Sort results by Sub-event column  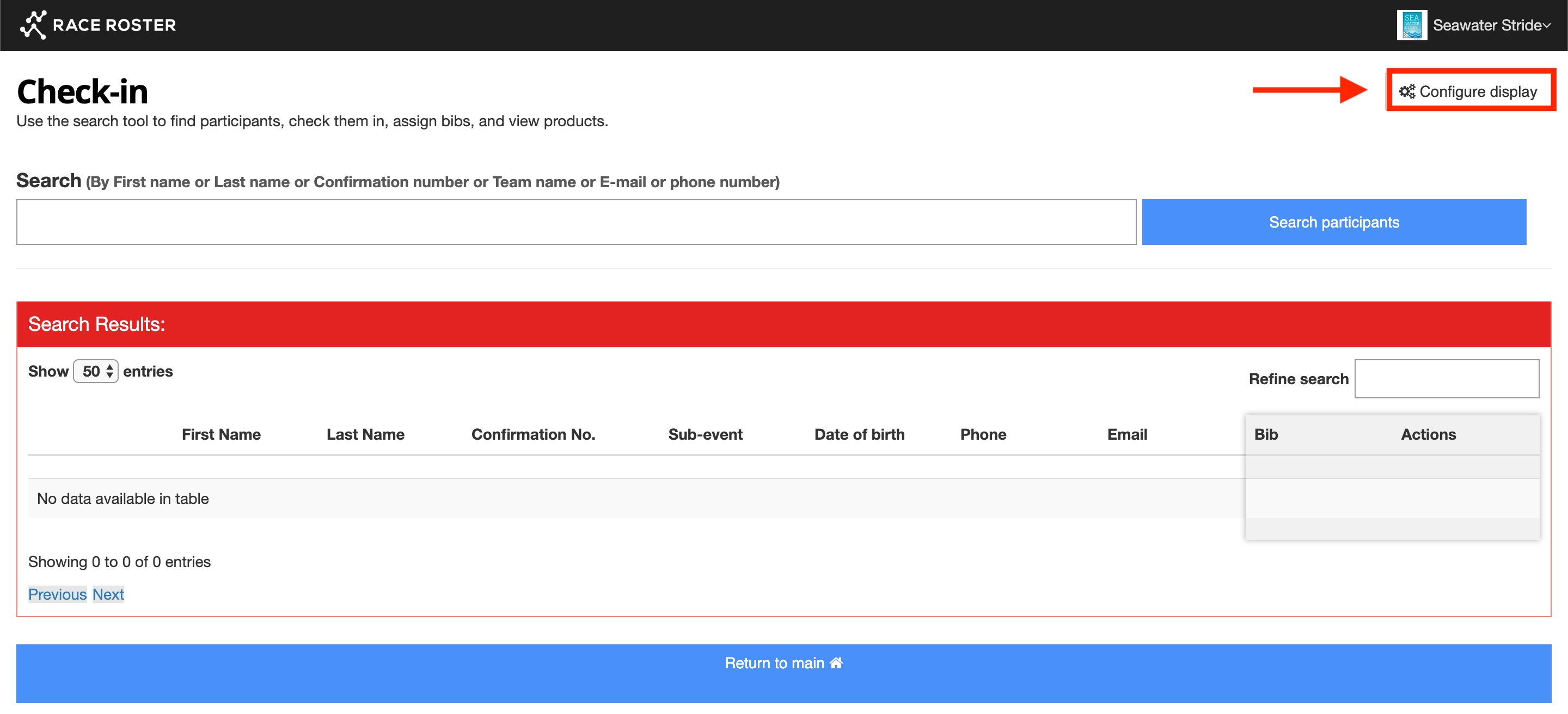[x=705, y=434]
